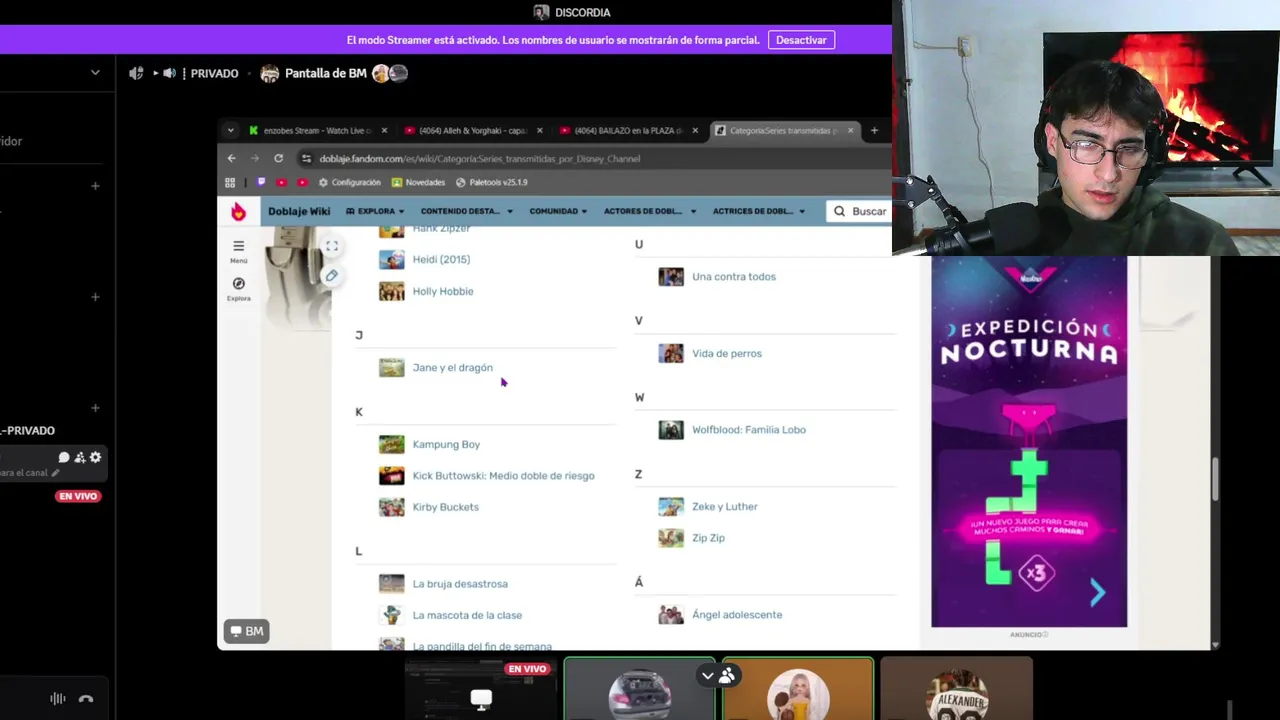Expand the ACTRICES DE DOBL... dropdown menu
The width and height of the screenshot is (1280, 720).
[759, 211]
